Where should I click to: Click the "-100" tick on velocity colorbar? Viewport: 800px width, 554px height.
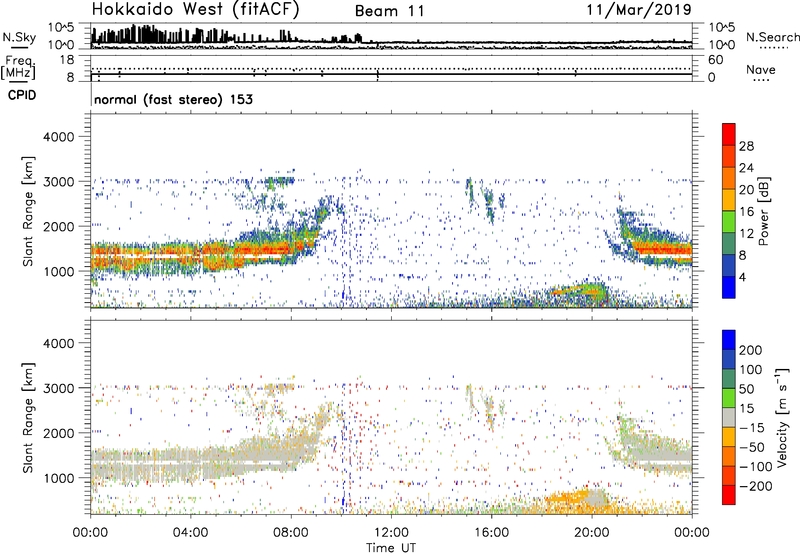pyautogui.click(x=756, y=467)
